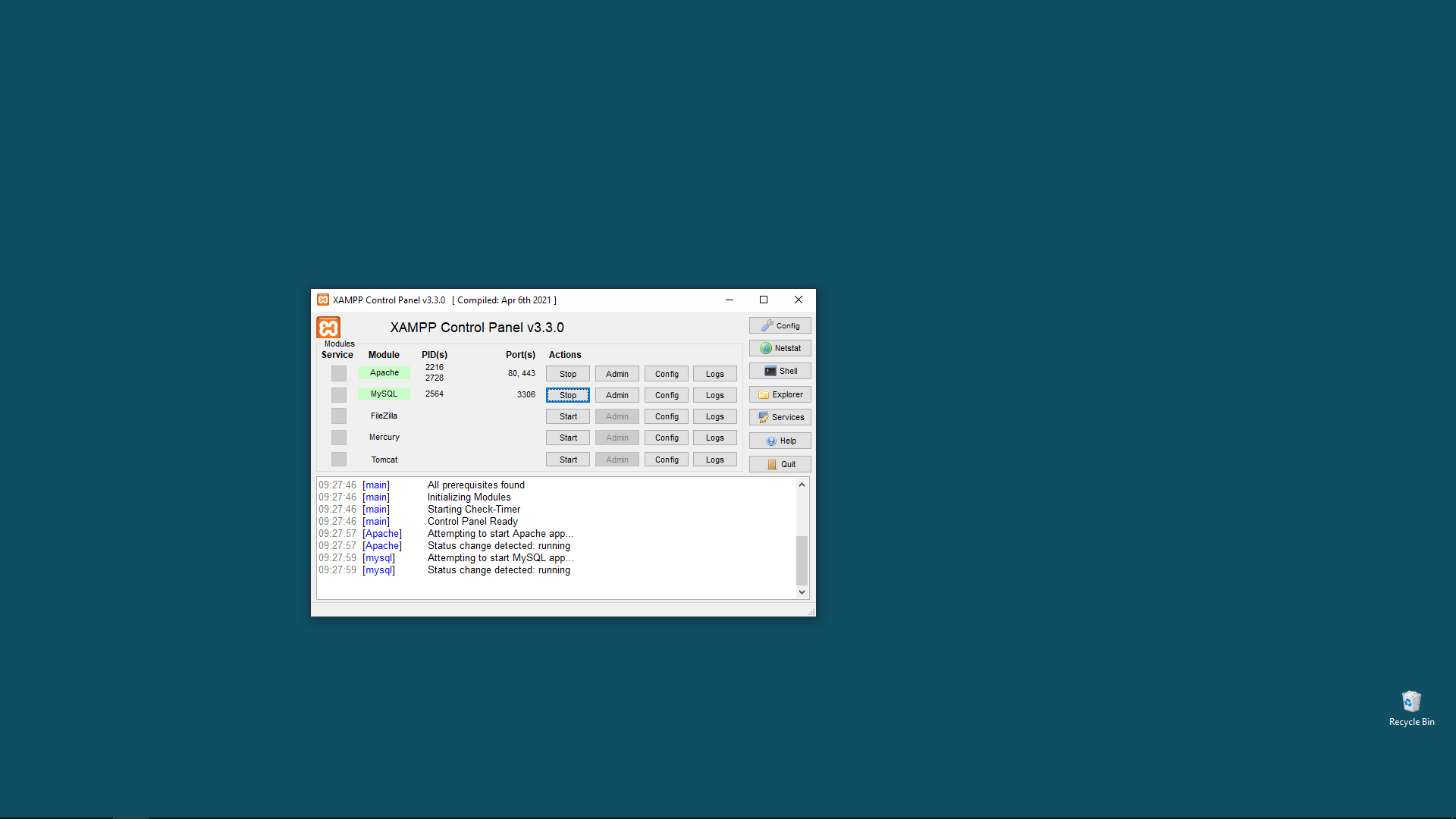Open the Help button
The width and height of the screenshot is (1456, 819).
(780, 441)
